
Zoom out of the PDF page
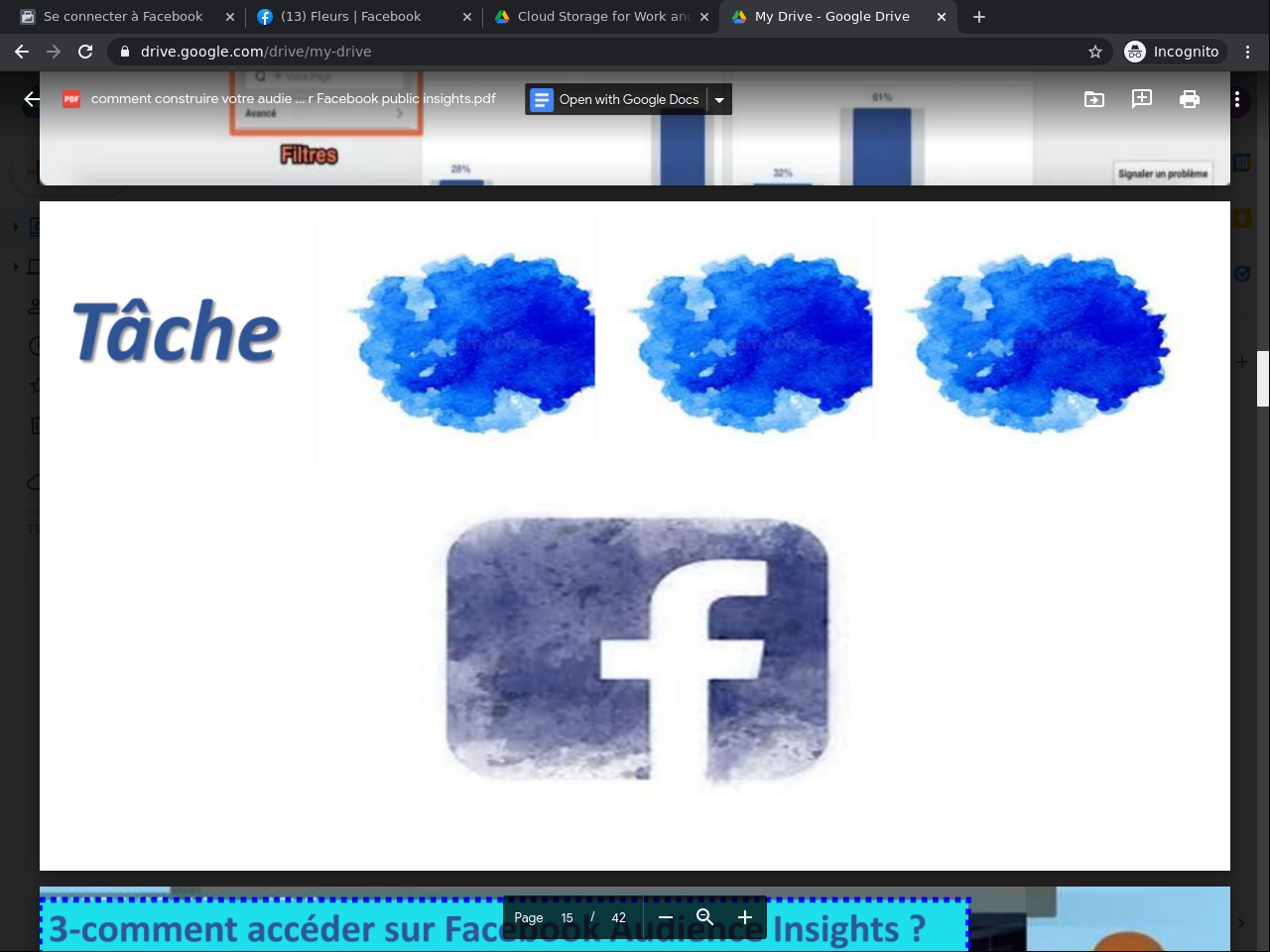(666, 917)
